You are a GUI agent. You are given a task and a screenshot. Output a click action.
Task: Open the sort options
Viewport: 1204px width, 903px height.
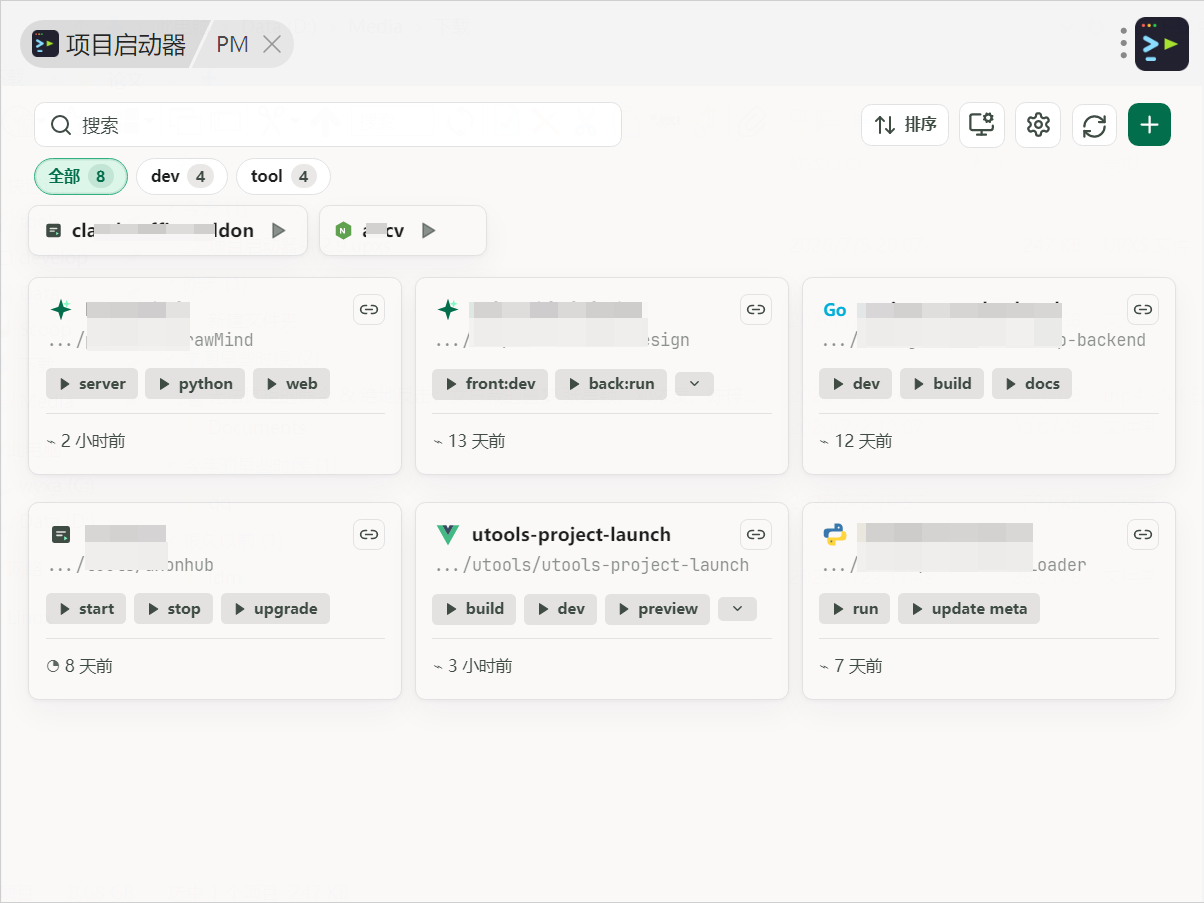(x=905, y=125)
